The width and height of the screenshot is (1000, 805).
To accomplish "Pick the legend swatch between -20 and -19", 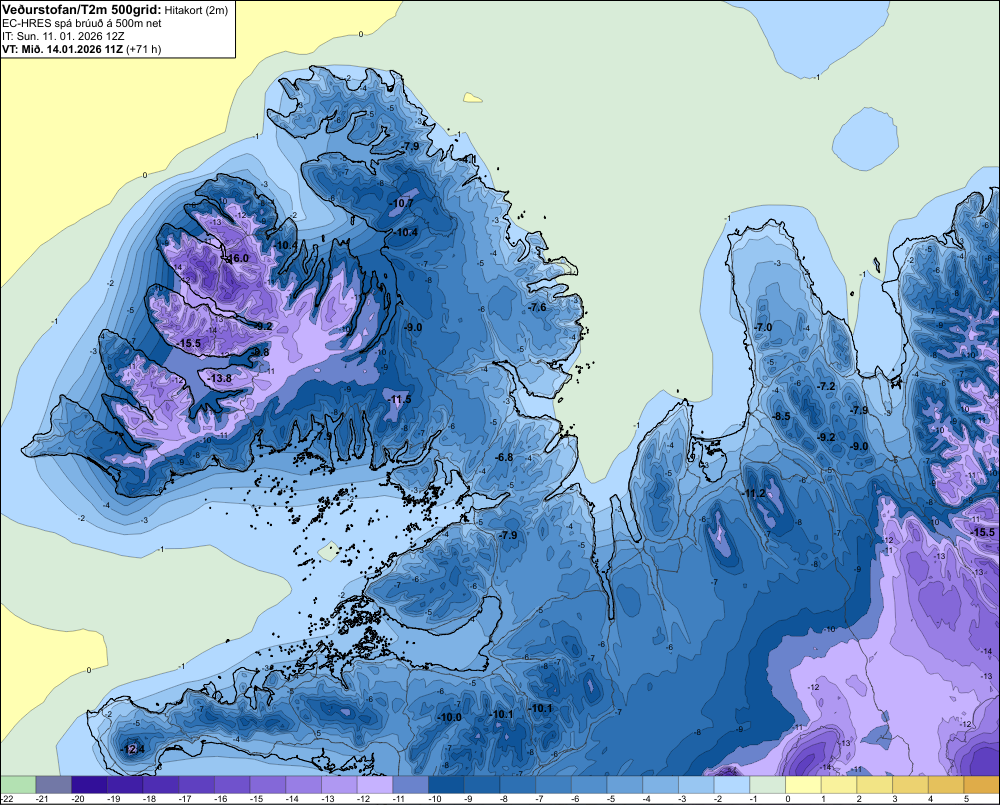I will (x=89, y=785).
